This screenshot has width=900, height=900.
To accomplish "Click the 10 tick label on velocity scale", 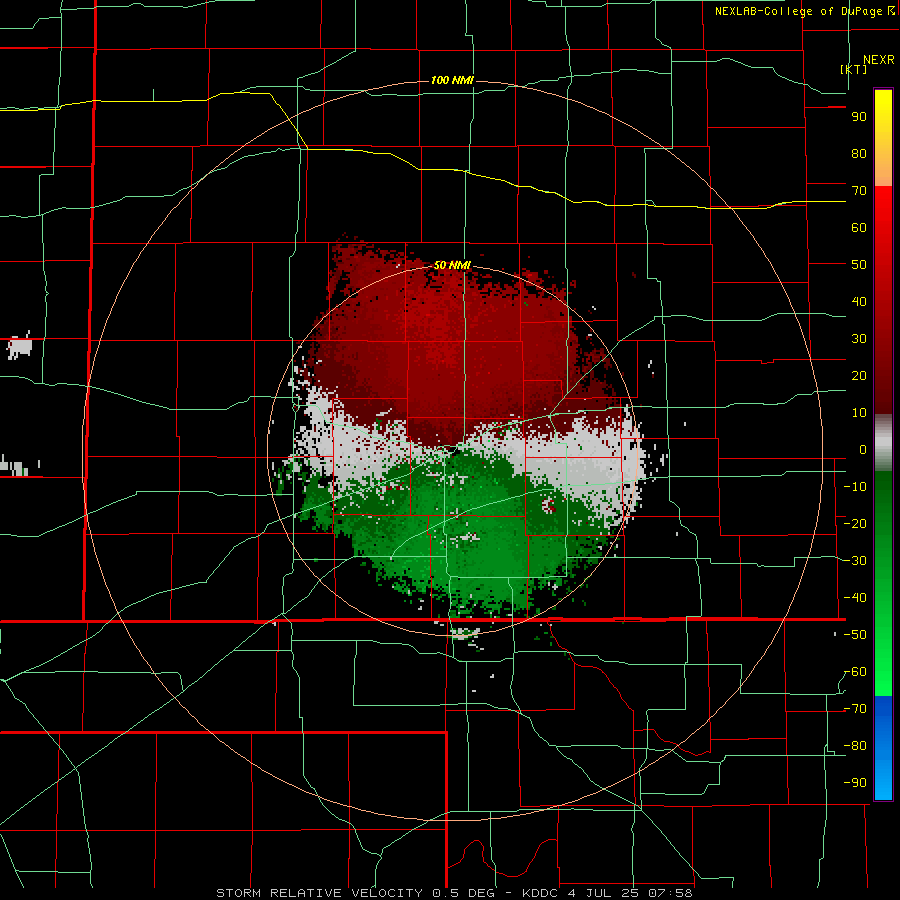I will click(859, 413).
